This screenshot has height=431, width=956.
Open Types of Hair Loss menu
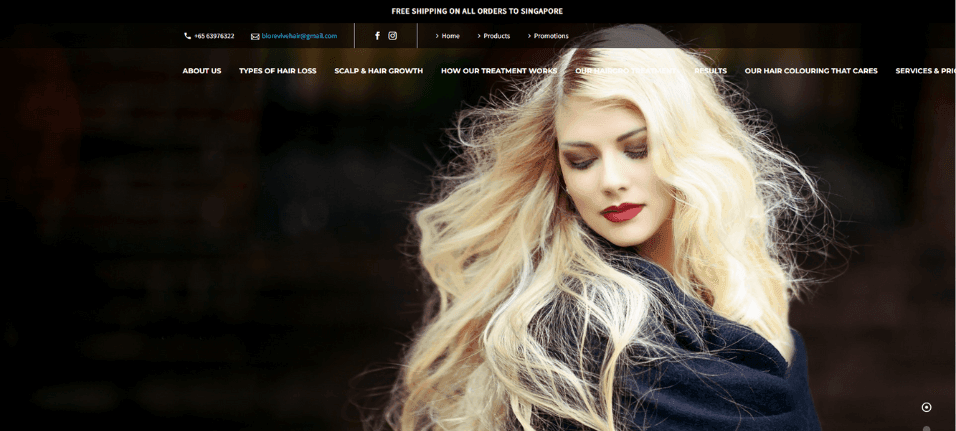tap(277, 71)
